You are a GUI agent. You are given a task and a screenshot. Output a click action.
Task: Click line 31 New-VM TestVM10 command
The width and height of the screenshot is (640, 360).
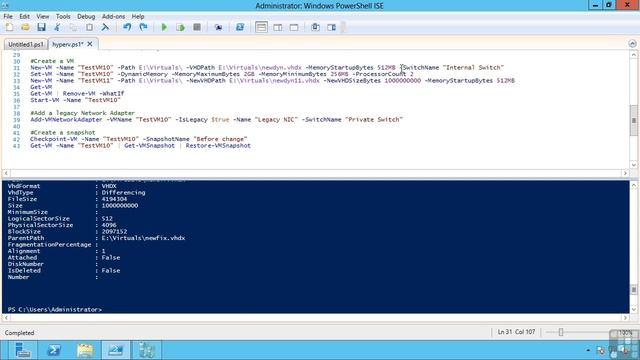[x=267, y=67]
